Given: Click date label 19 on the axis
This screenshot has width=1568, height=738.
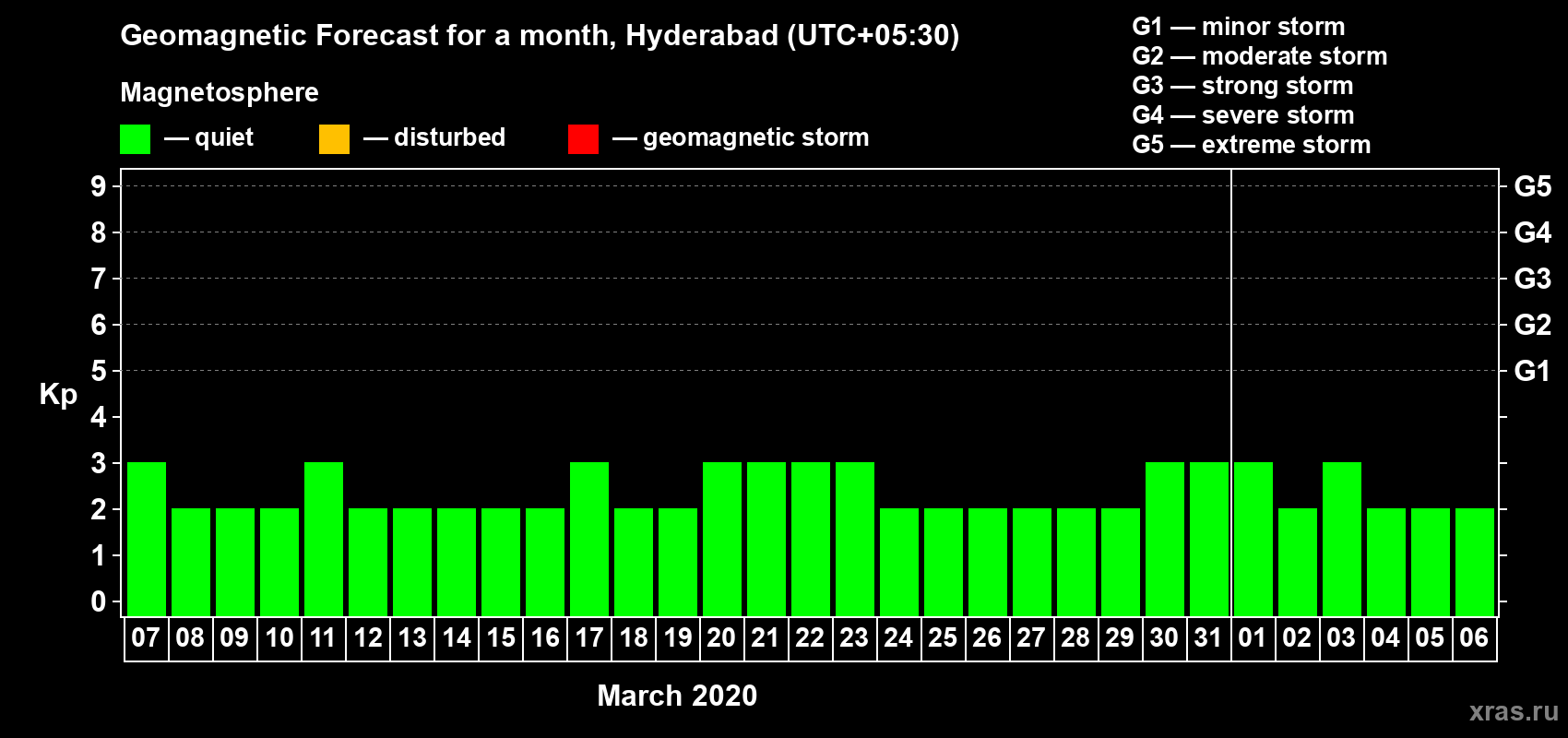Looking at the screenshot, I should tap(677, 638).
